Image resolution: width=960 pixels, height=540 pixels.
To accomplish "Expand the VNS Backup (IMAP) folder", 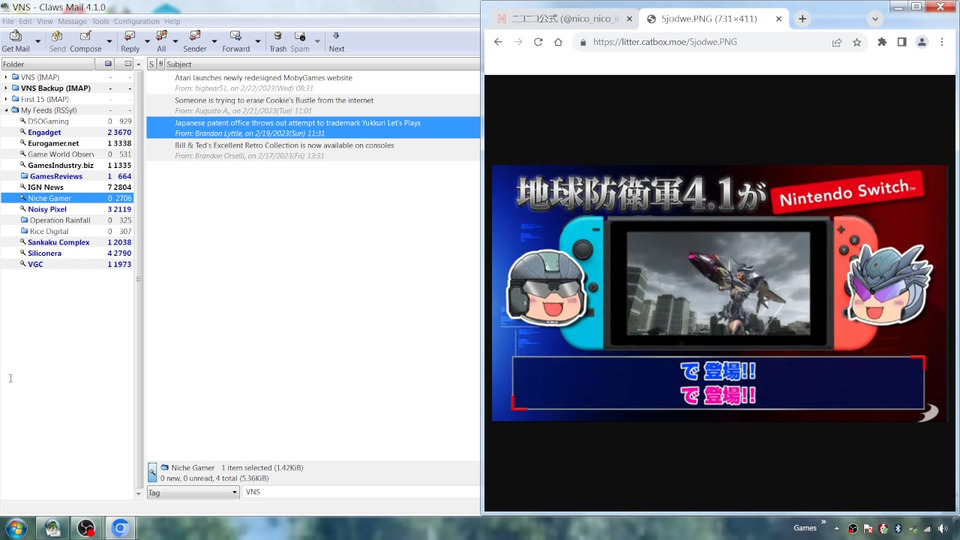I will (x=6, y=88).
